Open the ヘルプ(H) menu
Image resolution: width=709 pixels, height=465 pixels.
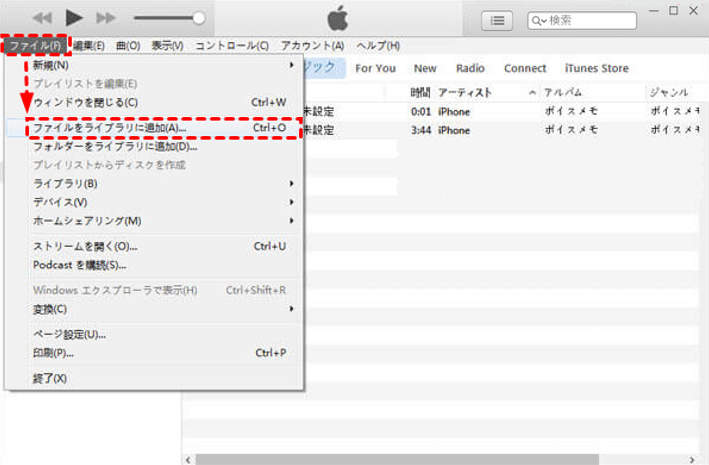pos(378,46)
